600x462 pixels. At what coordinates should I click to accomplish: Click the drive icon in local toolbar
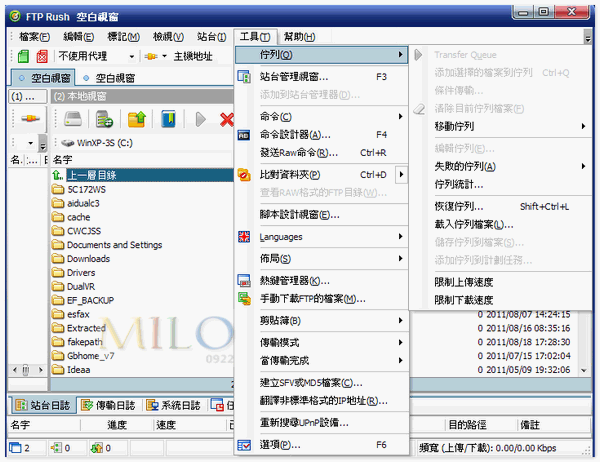pyautogui.click(x=73, y=119)
